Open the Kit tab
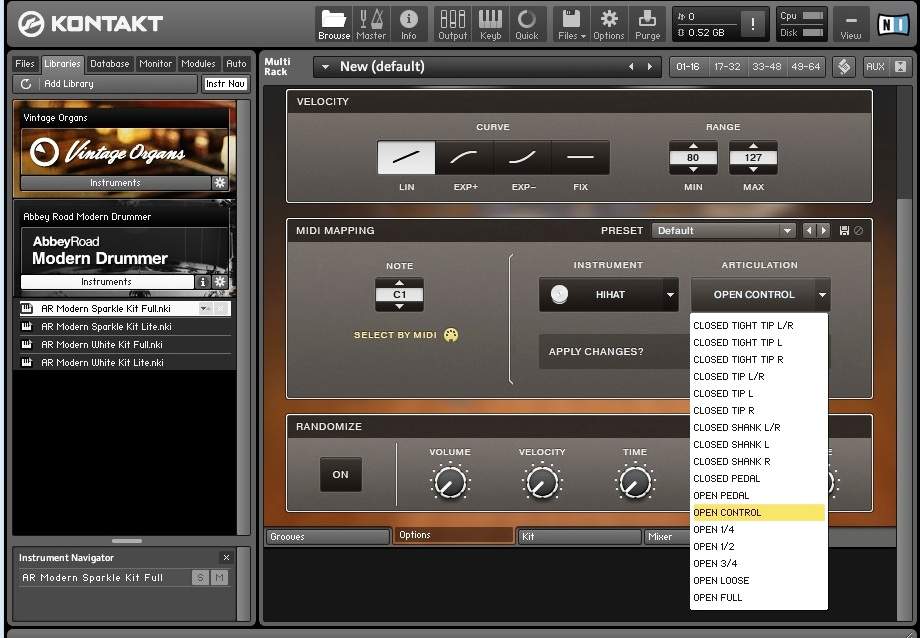920x638 pixels. [579, 536]
